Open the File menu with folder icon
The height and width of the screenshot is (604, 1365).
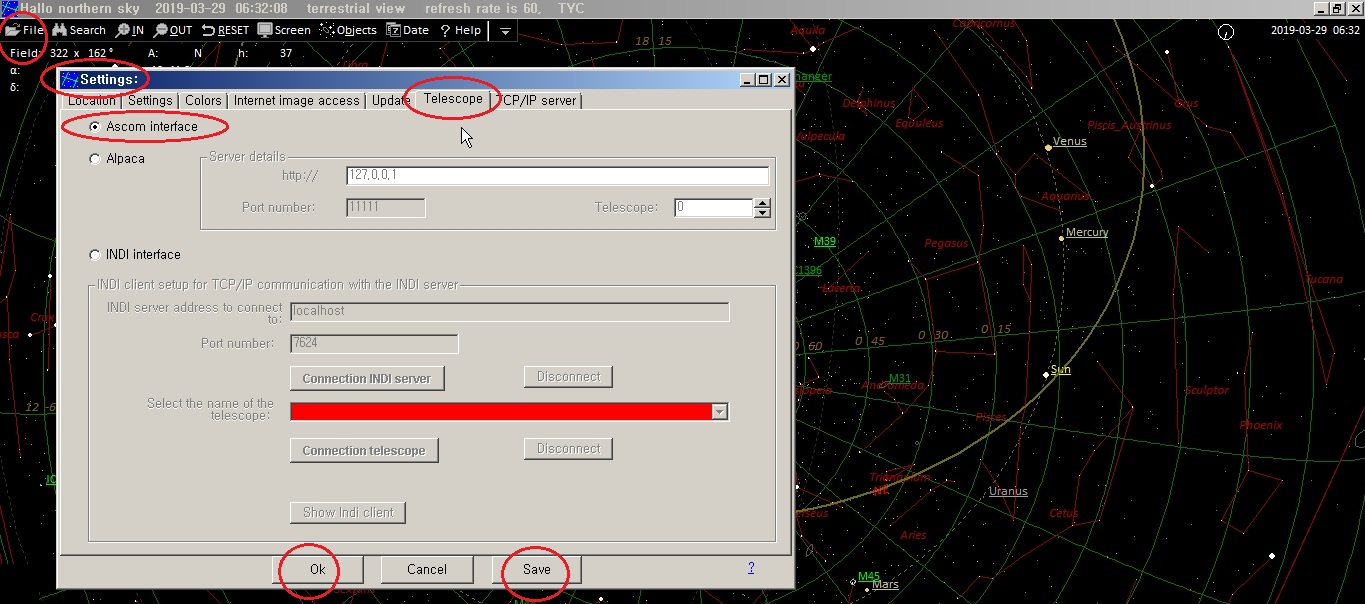click(25, 30)
